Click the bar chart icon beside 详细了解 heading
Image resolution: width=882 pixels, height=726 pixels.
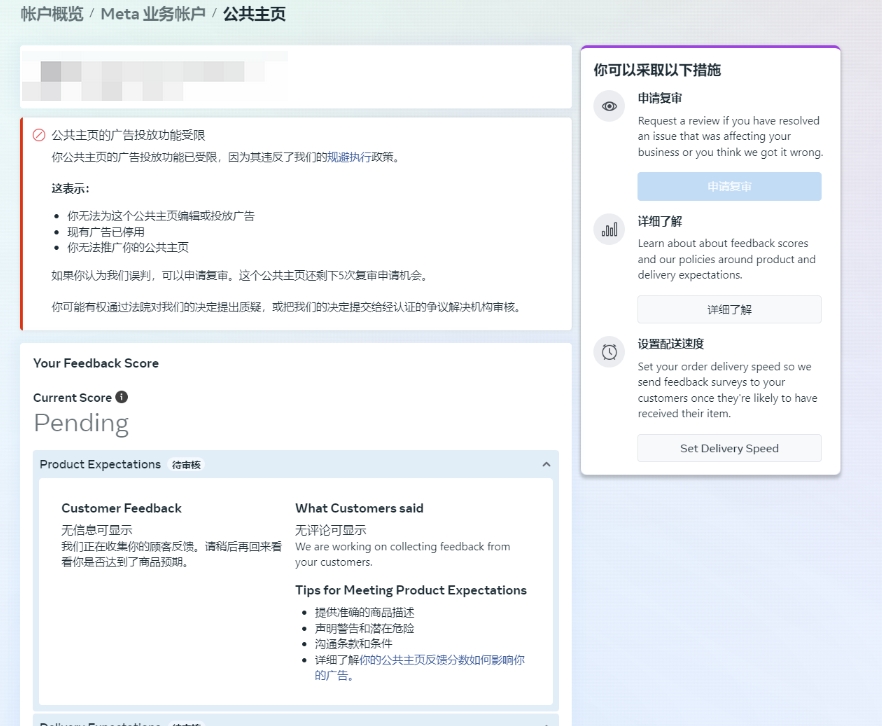point(609,229)
